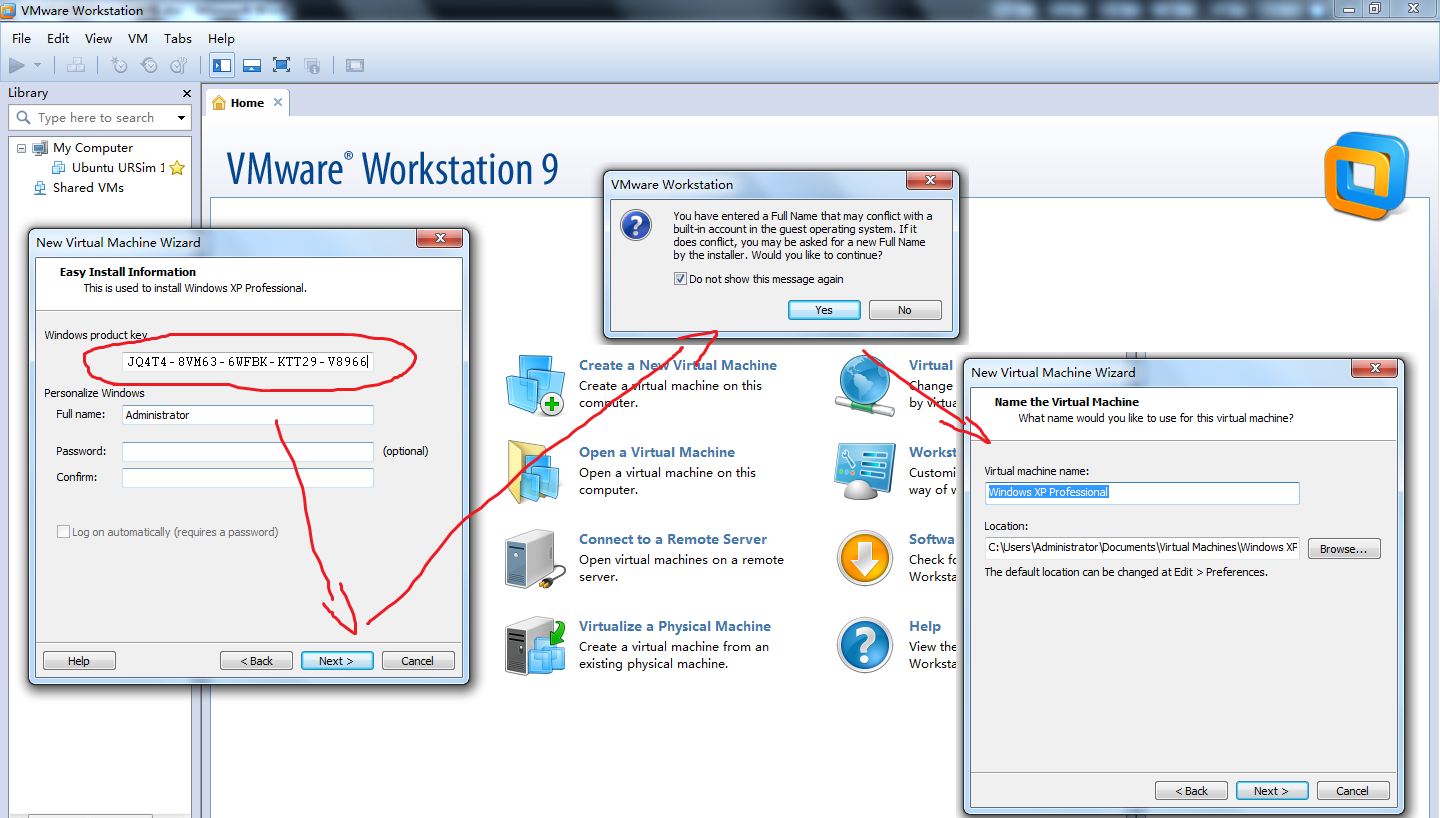
Task: Click Back in Name the Virtual Machine wizard
Action: click(1191, 791)
